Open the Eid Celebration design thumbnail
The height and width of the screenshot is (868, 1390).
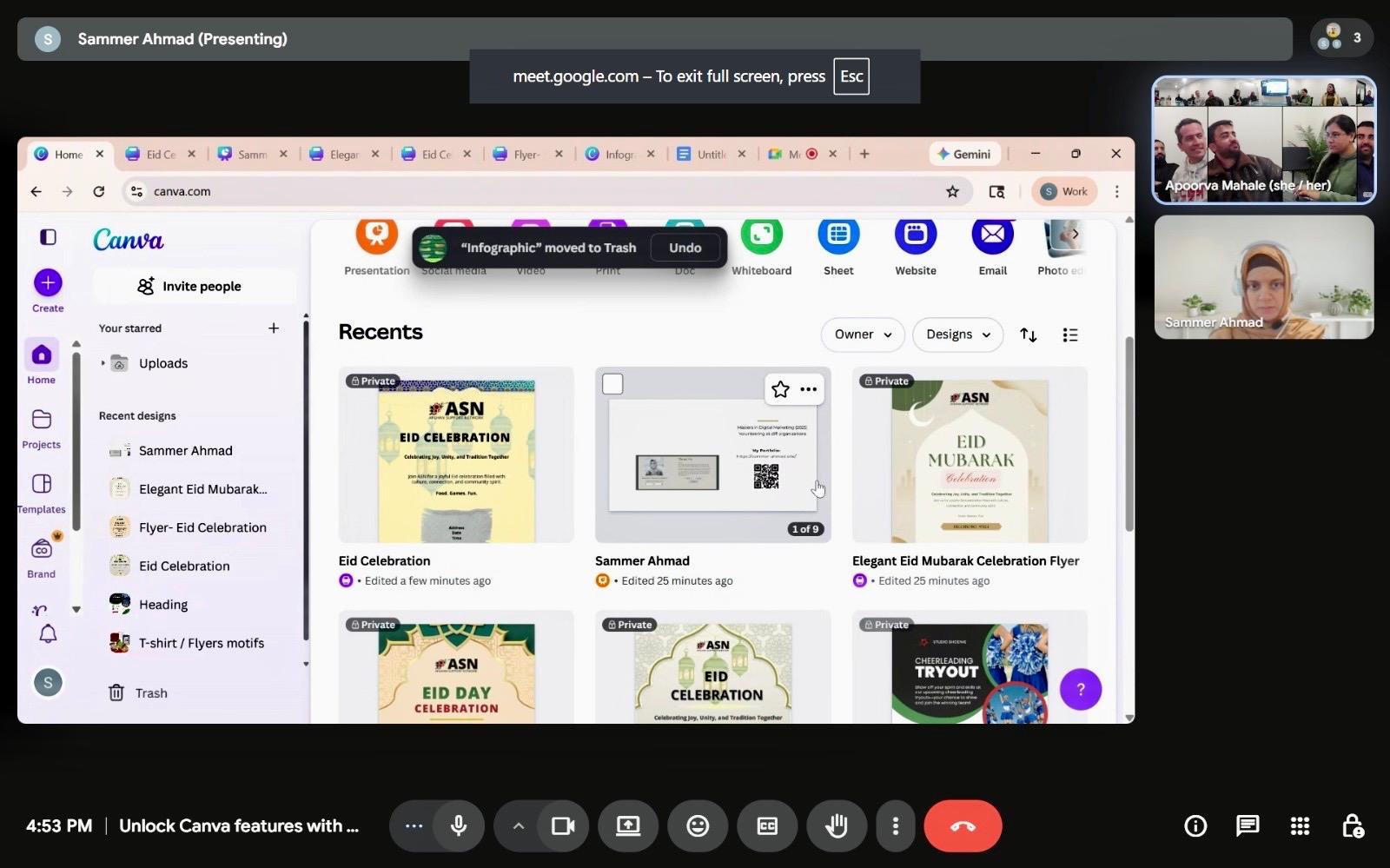pyautogui.click(x=456, y=455)
